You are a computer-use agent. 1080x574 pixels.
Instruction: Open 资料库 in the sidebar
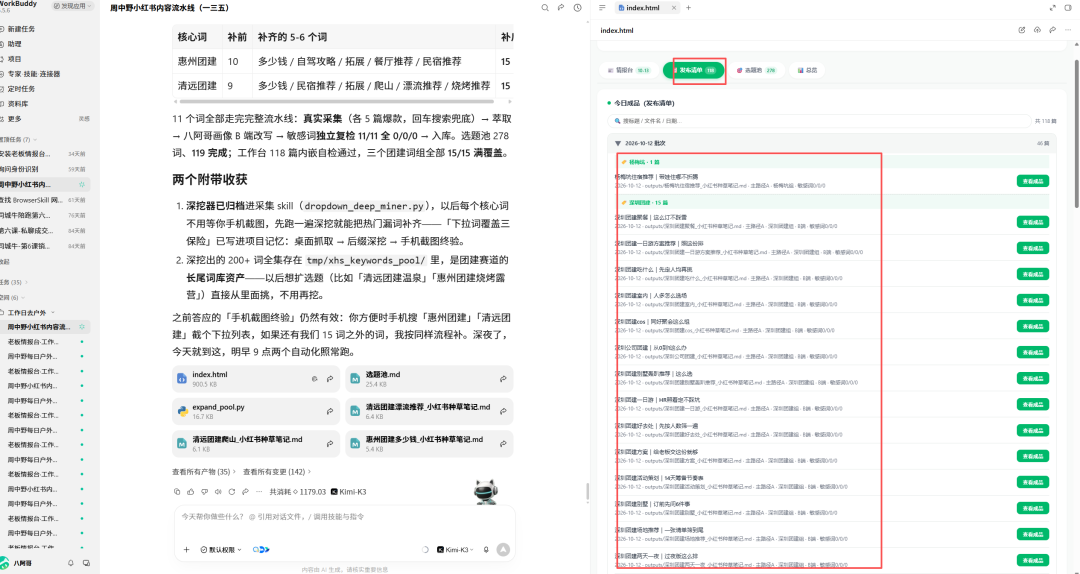[18, 104]
